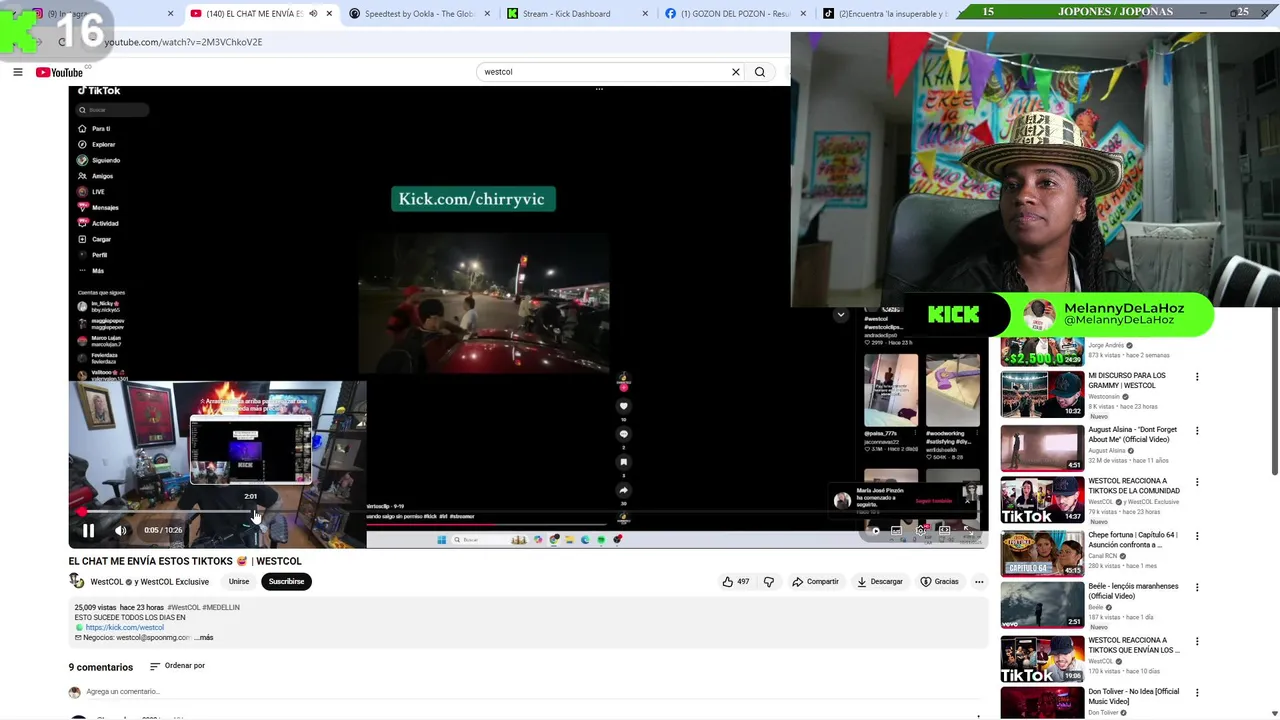Open options menu for August Alsina video

pos(1197,431)
